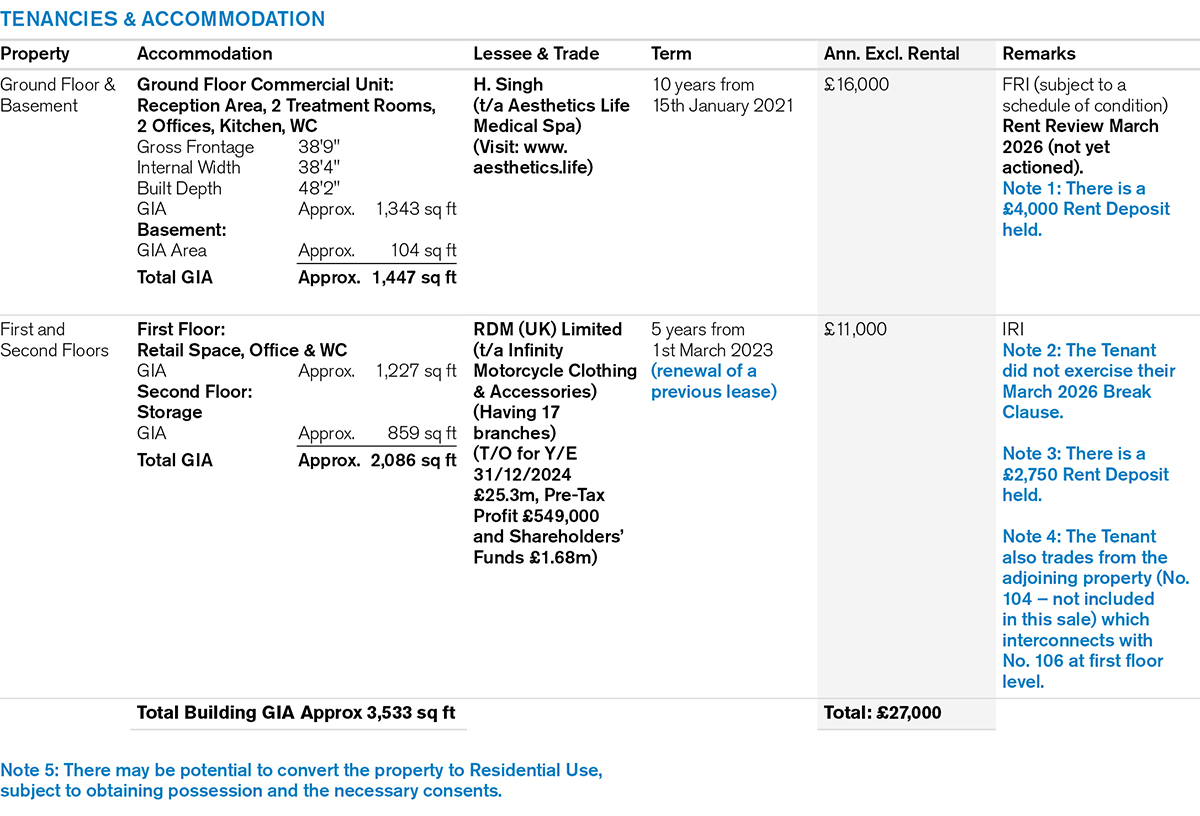
Task: Click the H. Singh lessee name
Action: click(509, 85)
